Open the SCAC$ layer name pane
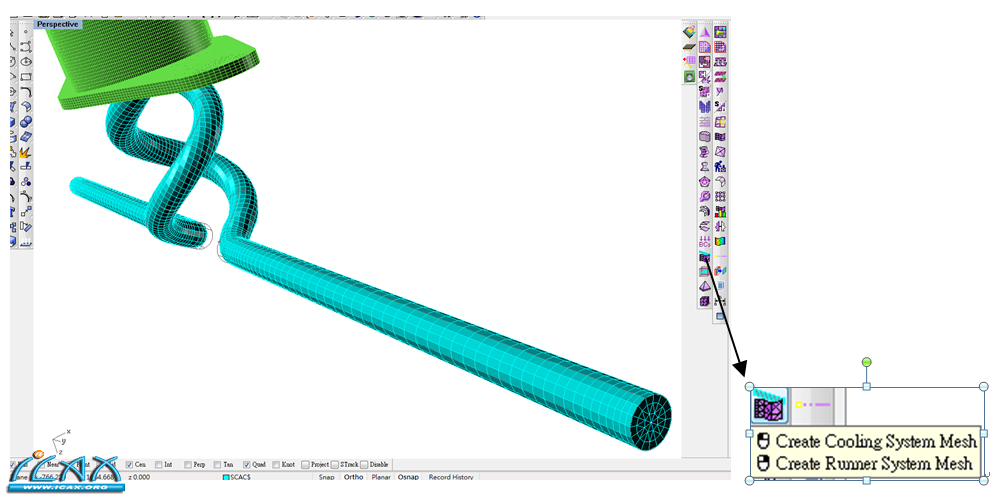This screenshot has width=1002, height=499. pyautogui.click(x=241, y=477)
